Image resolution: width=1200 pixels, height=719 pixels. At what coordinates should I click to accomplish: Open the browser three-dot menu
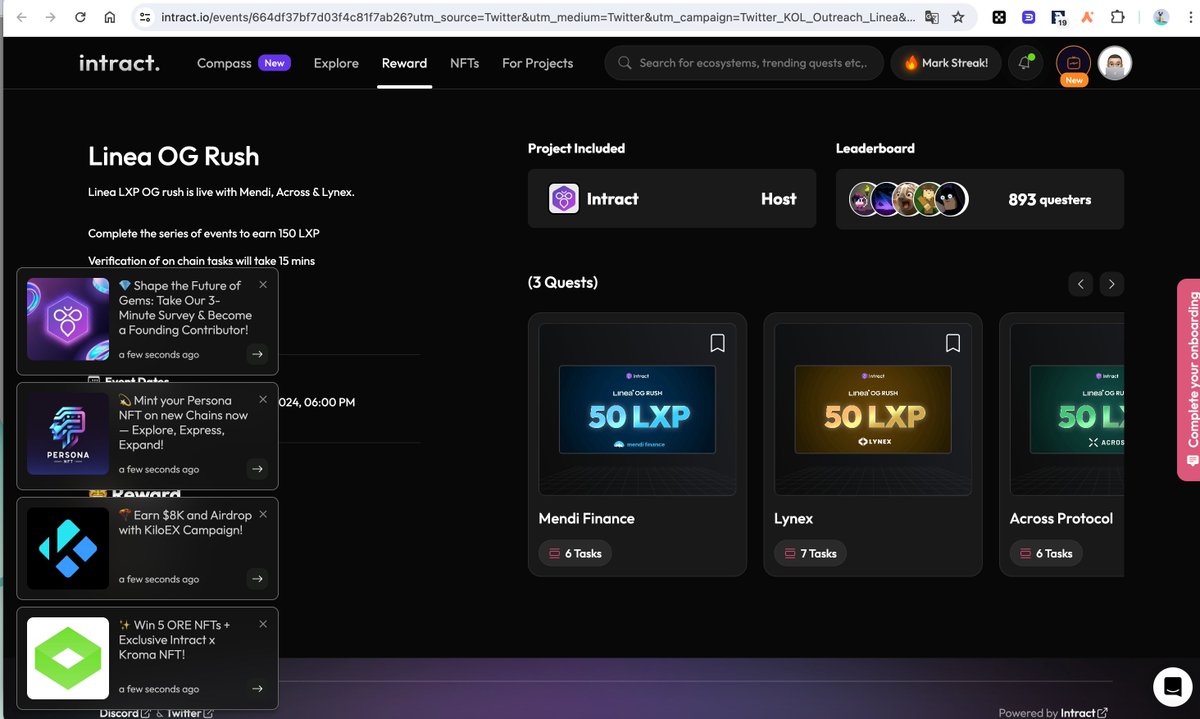coord(1189,17)
